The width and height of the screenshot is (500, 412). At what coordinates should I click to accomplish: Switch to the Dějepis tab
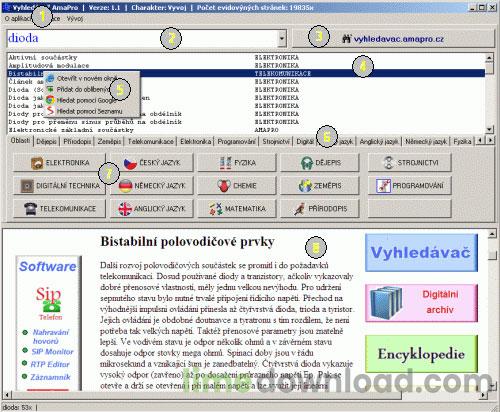coord(46,142)
